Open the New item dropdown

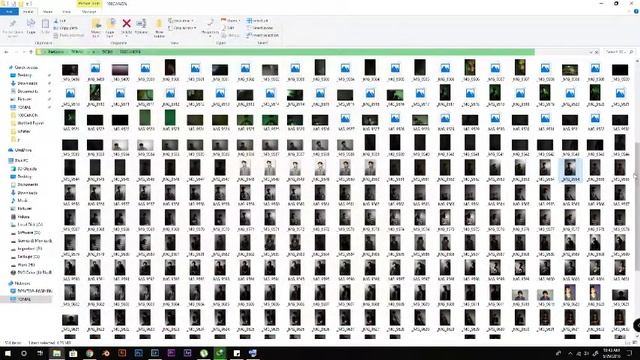pos(181,20)
